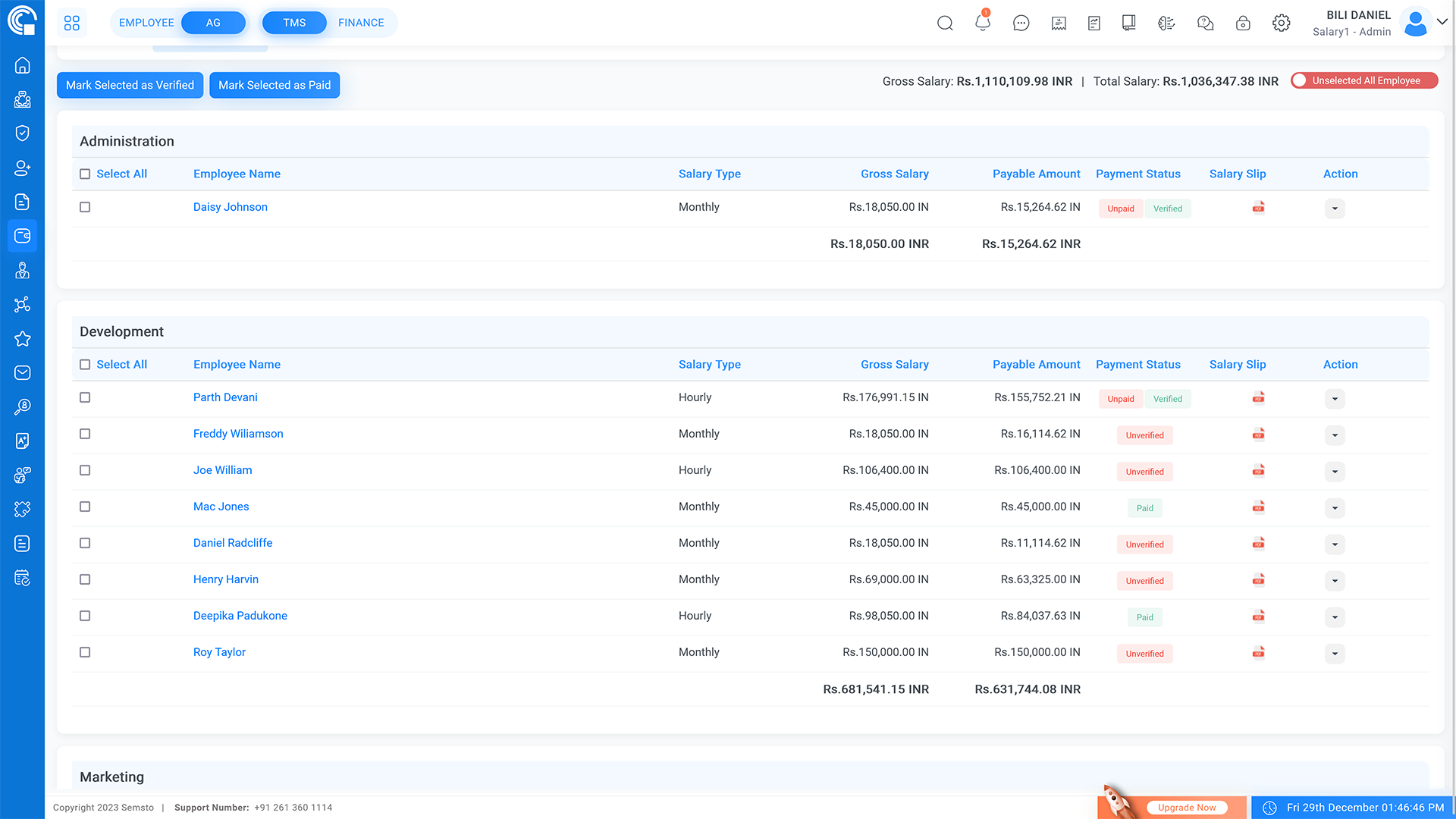The width and height of the screenshot is (1456, 819).
Task: Check Select All in Development section
Action: pos(85,364)
